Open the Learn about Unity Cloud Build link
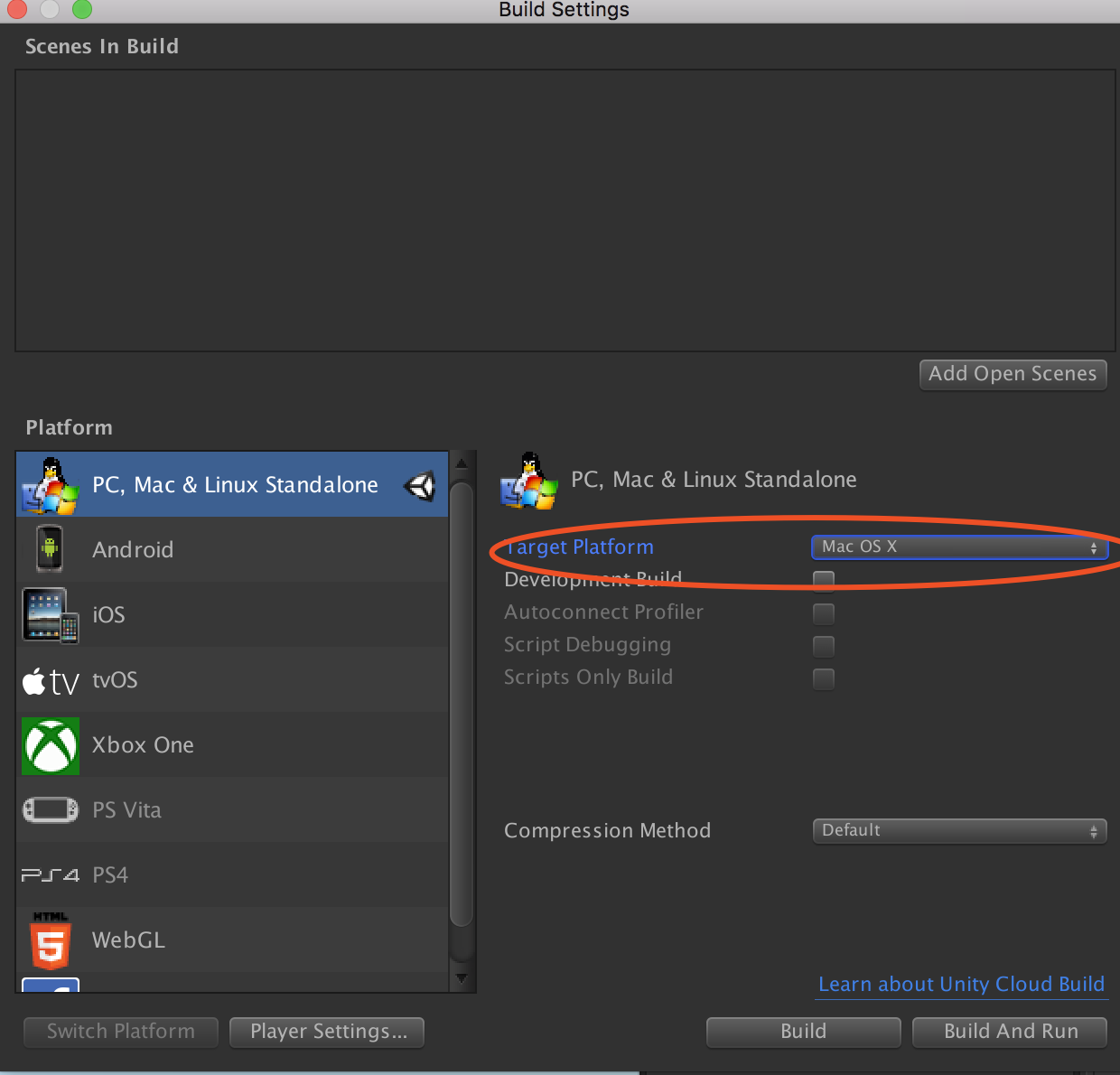Image resolution: width=1120 pixels, height=1075 pixels. pyautogui.click(x=961, y=985)
